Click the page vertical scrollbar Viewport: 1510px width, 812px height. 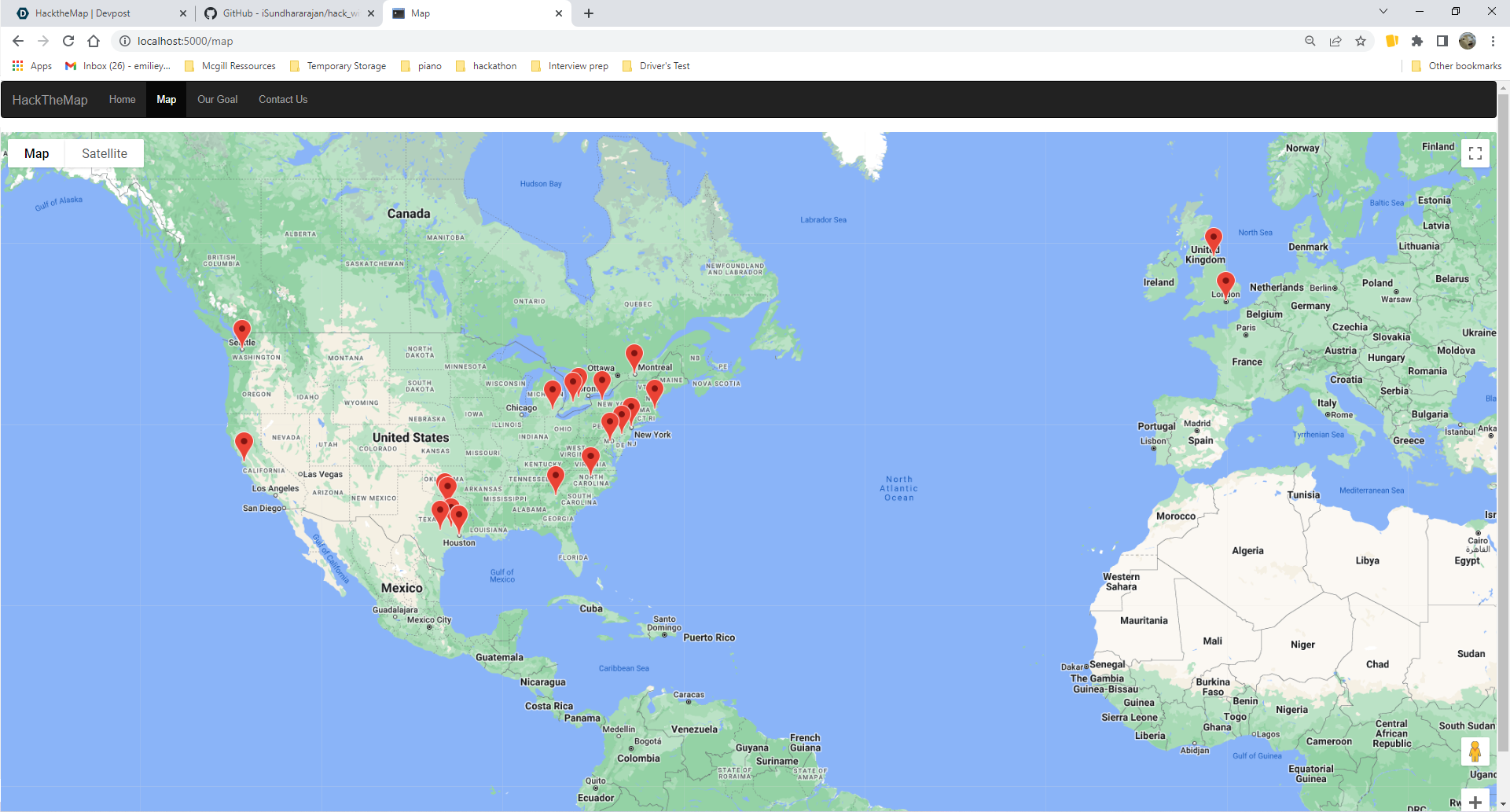[x=1503, y=424]
